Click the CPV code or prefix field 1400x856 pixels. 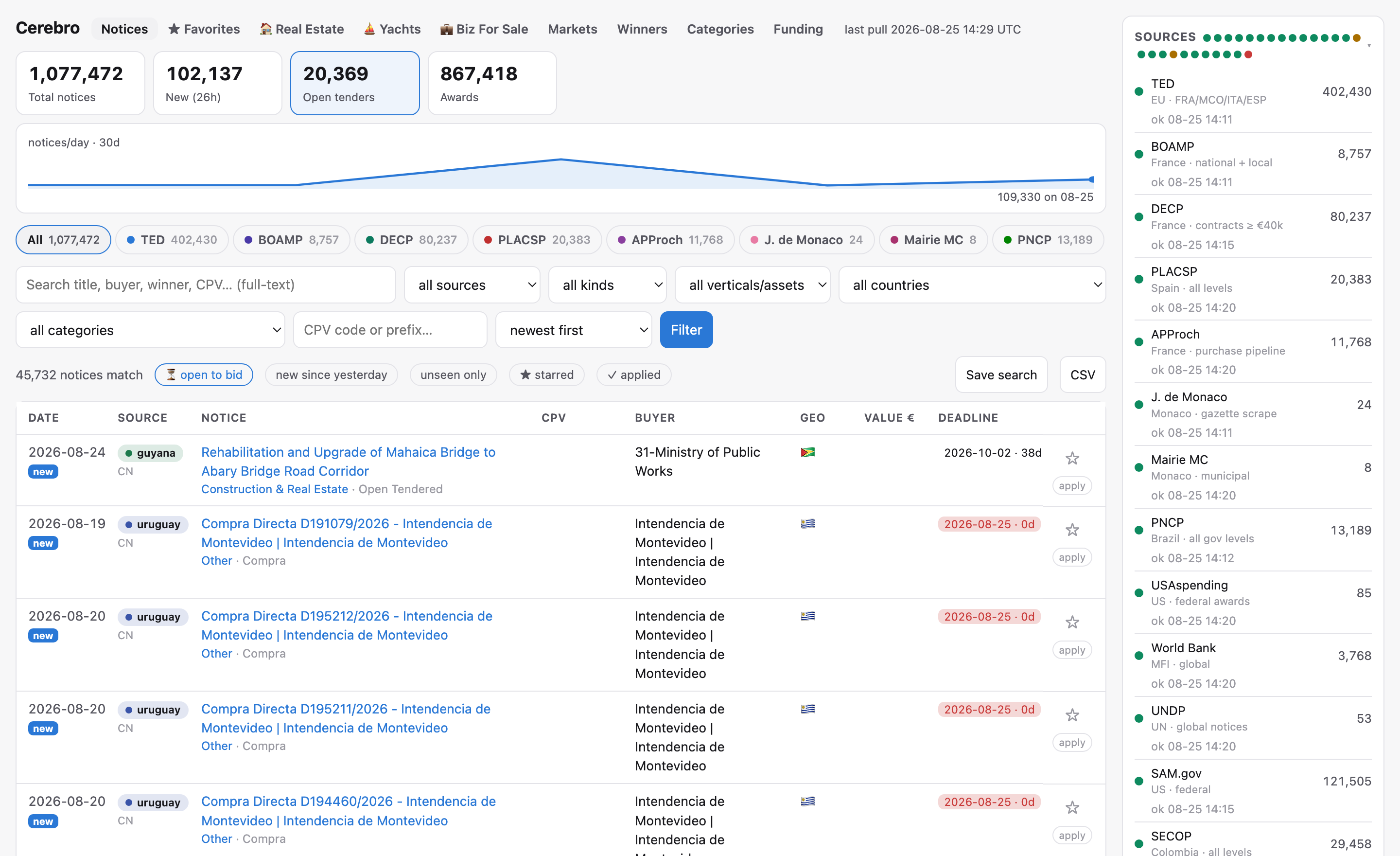pos(390,330)
